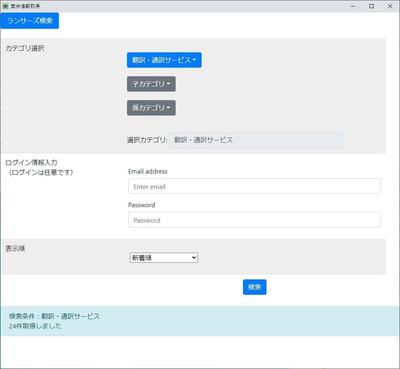400x369 pixels.
Task: Expand the 孫カテゴリ dropdown
Action: 151,108
